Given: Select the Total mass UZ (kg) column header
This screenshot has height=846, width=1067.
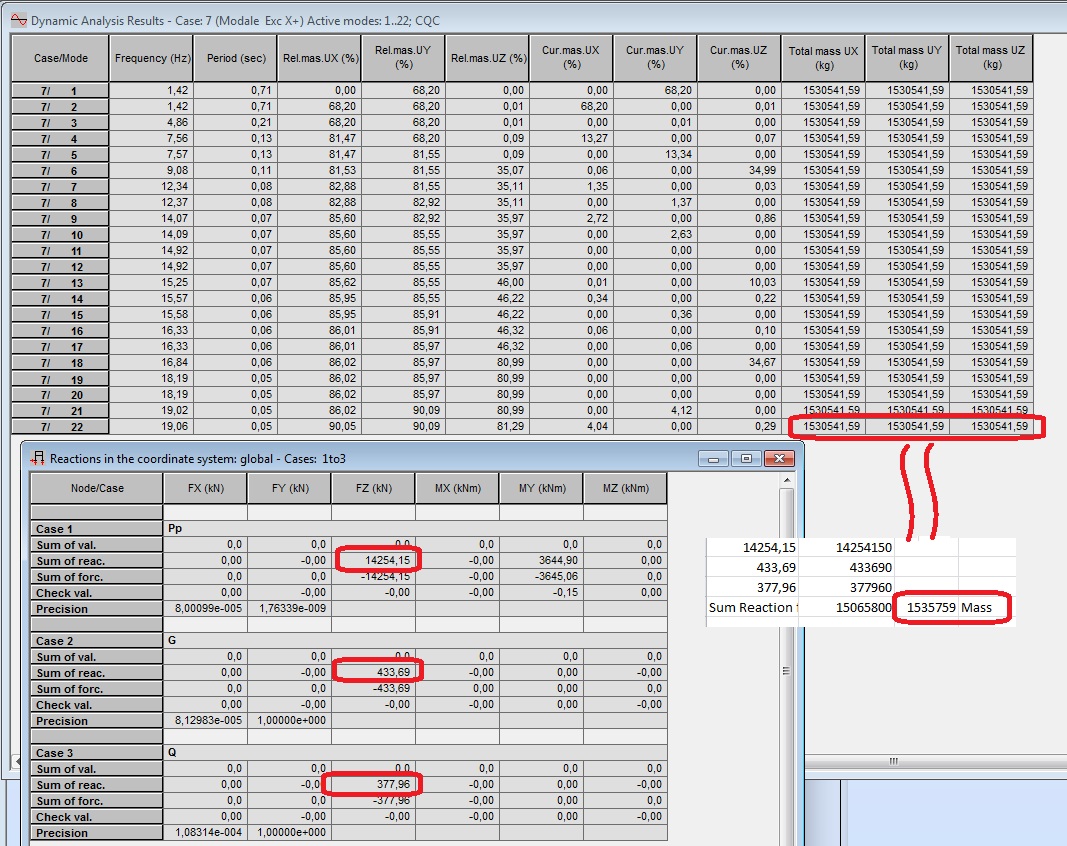Looking at the screenshot, I should point(990,58).
